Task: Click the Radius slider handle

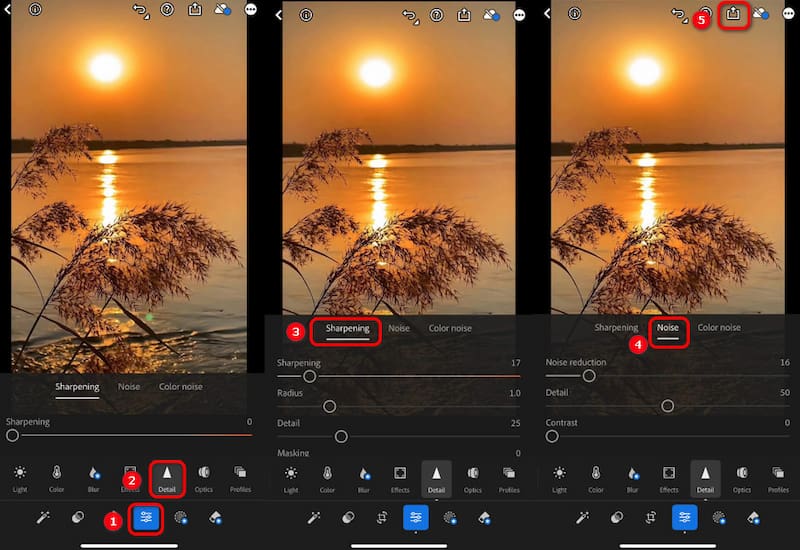Action: click(329, 406)
